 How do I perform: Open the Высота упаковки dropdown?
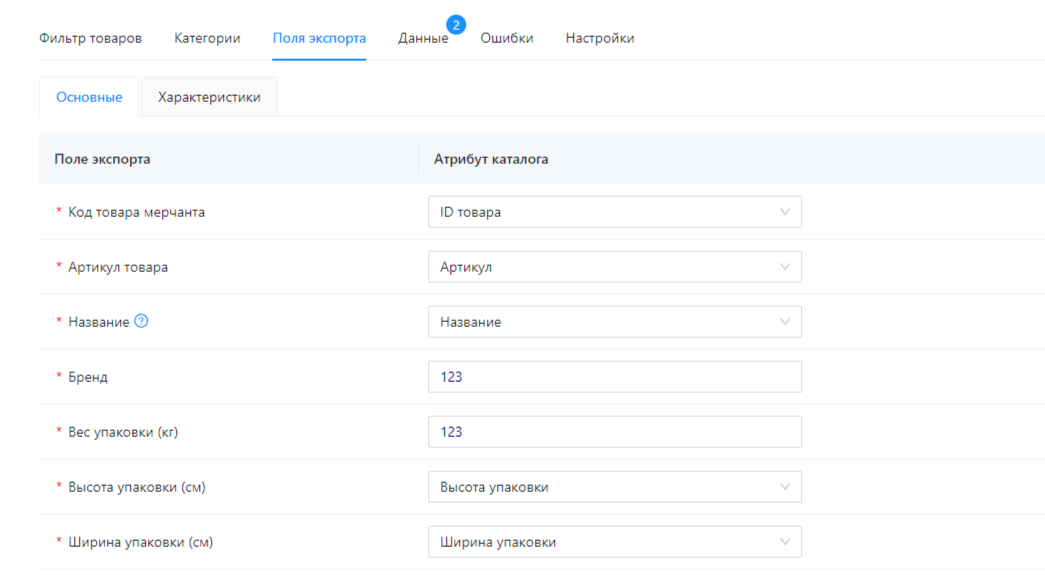[x=614, y=487]
